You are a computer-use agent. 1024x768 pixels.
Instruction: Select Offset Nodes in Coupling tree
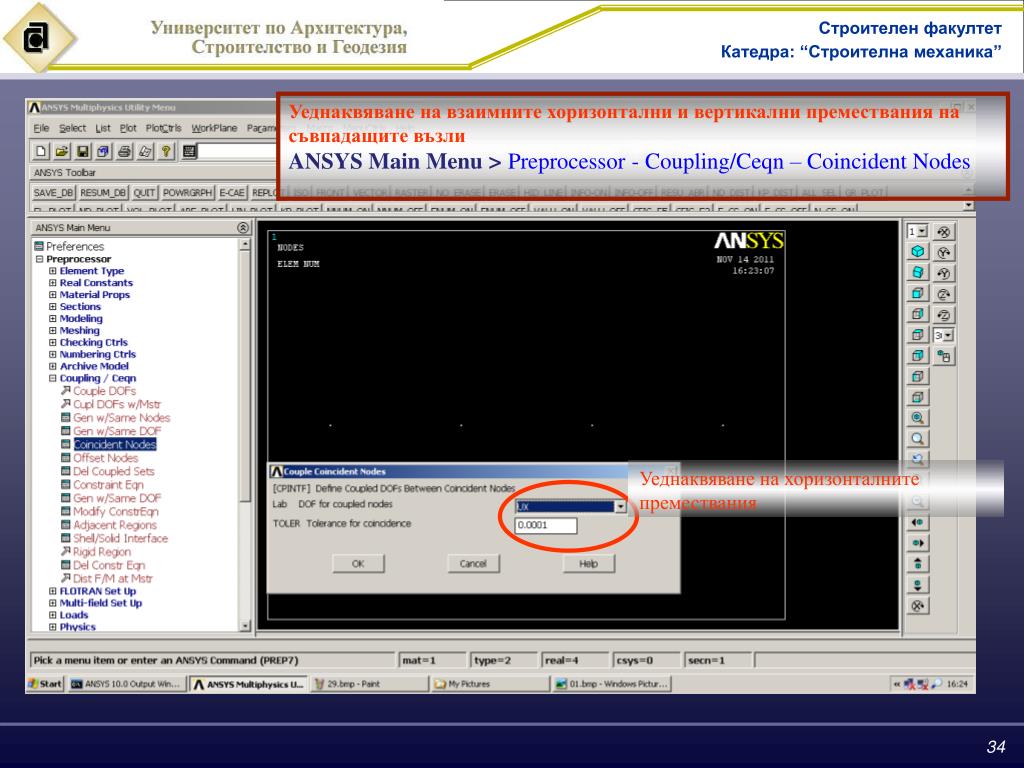tap(105, 458)
